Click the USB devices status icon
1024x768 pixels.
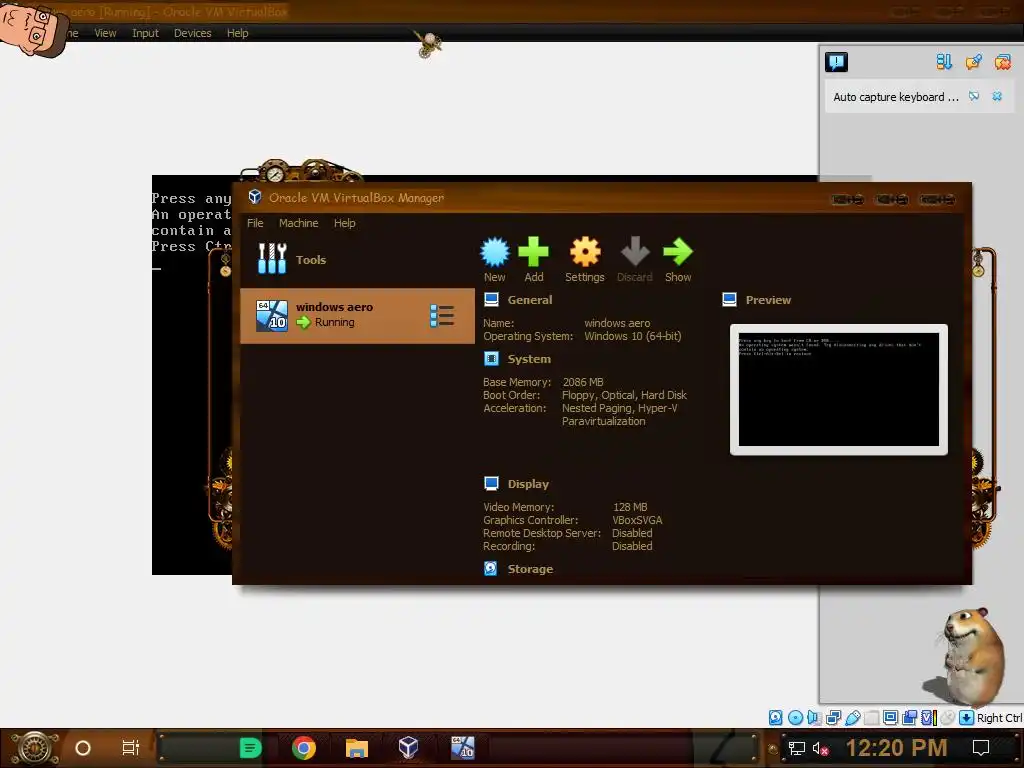pyautogui.click(x=852, y=718)
